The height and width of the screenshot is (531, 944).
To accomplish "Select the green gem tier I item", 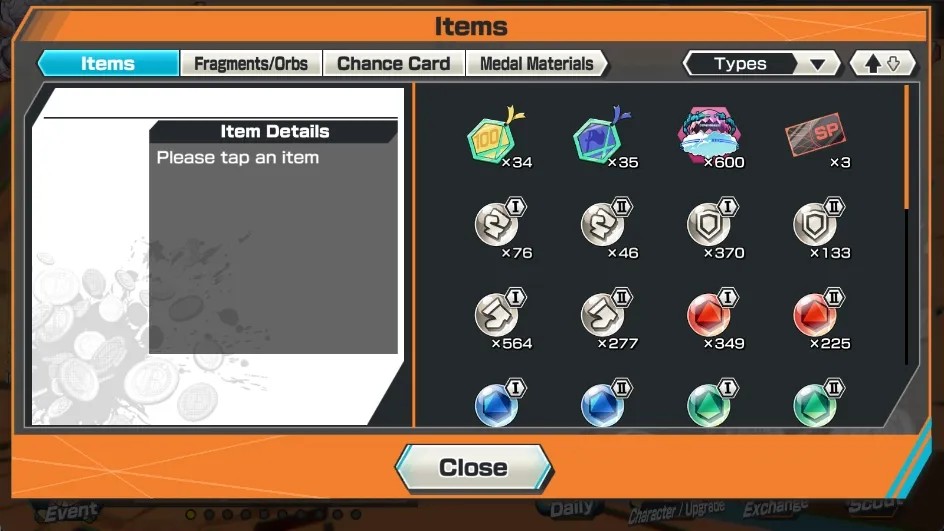I will (712, 403).
